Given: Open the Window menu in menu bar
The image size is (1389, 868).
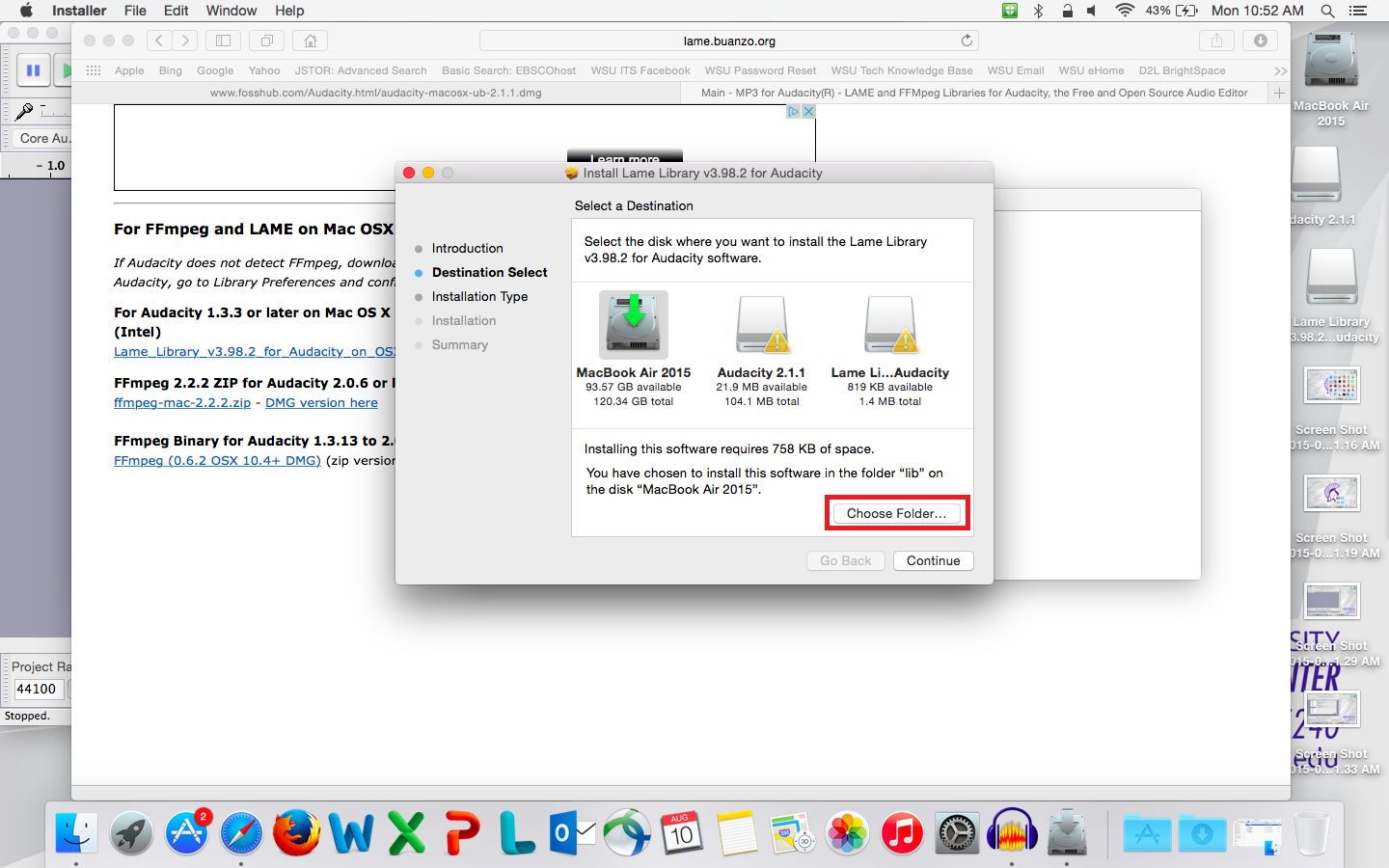Looking at the screenshot, I should point(231,11).
